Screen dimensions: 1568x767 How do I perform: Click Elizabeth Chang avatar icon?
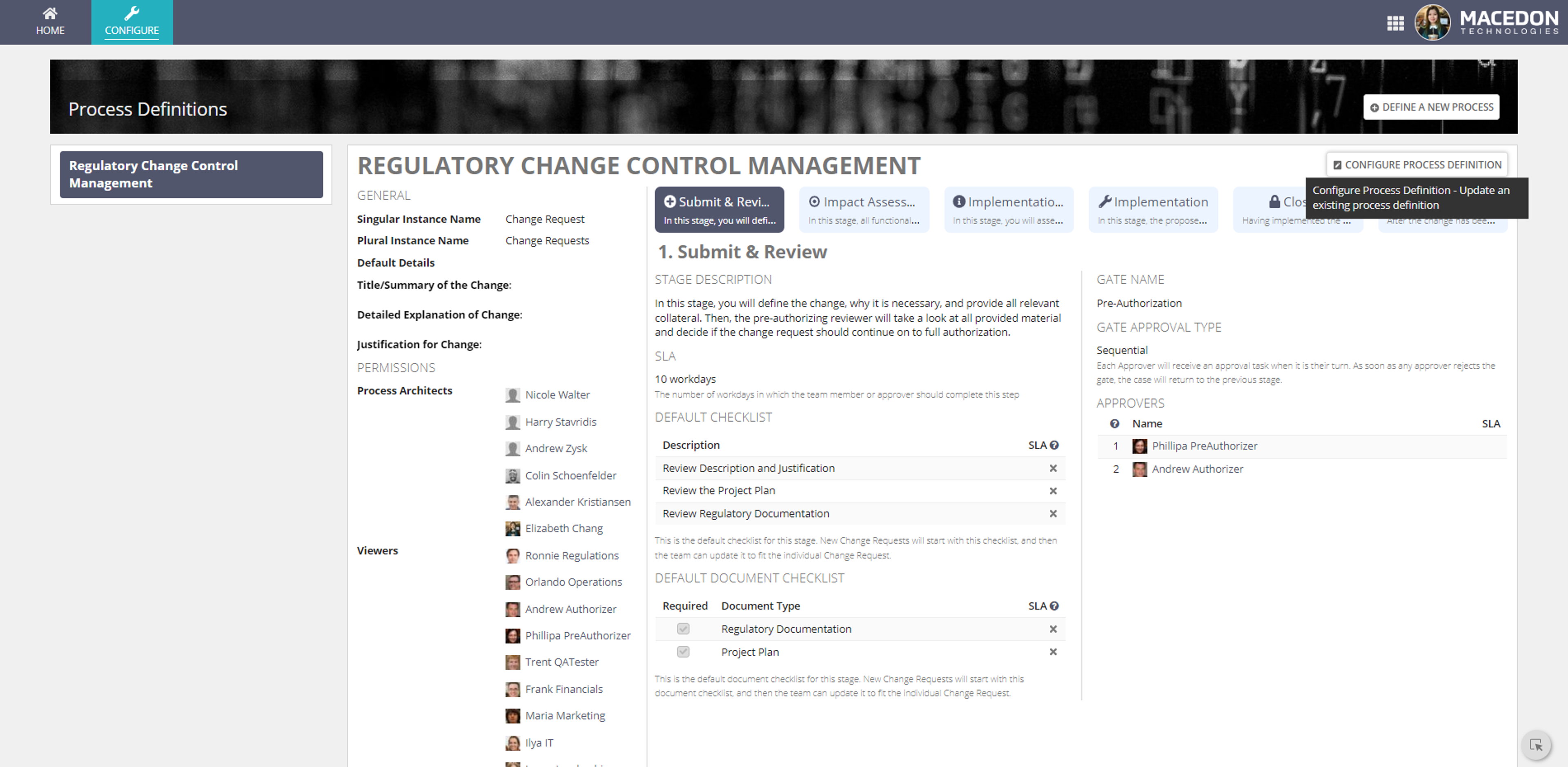pos(512,529)
